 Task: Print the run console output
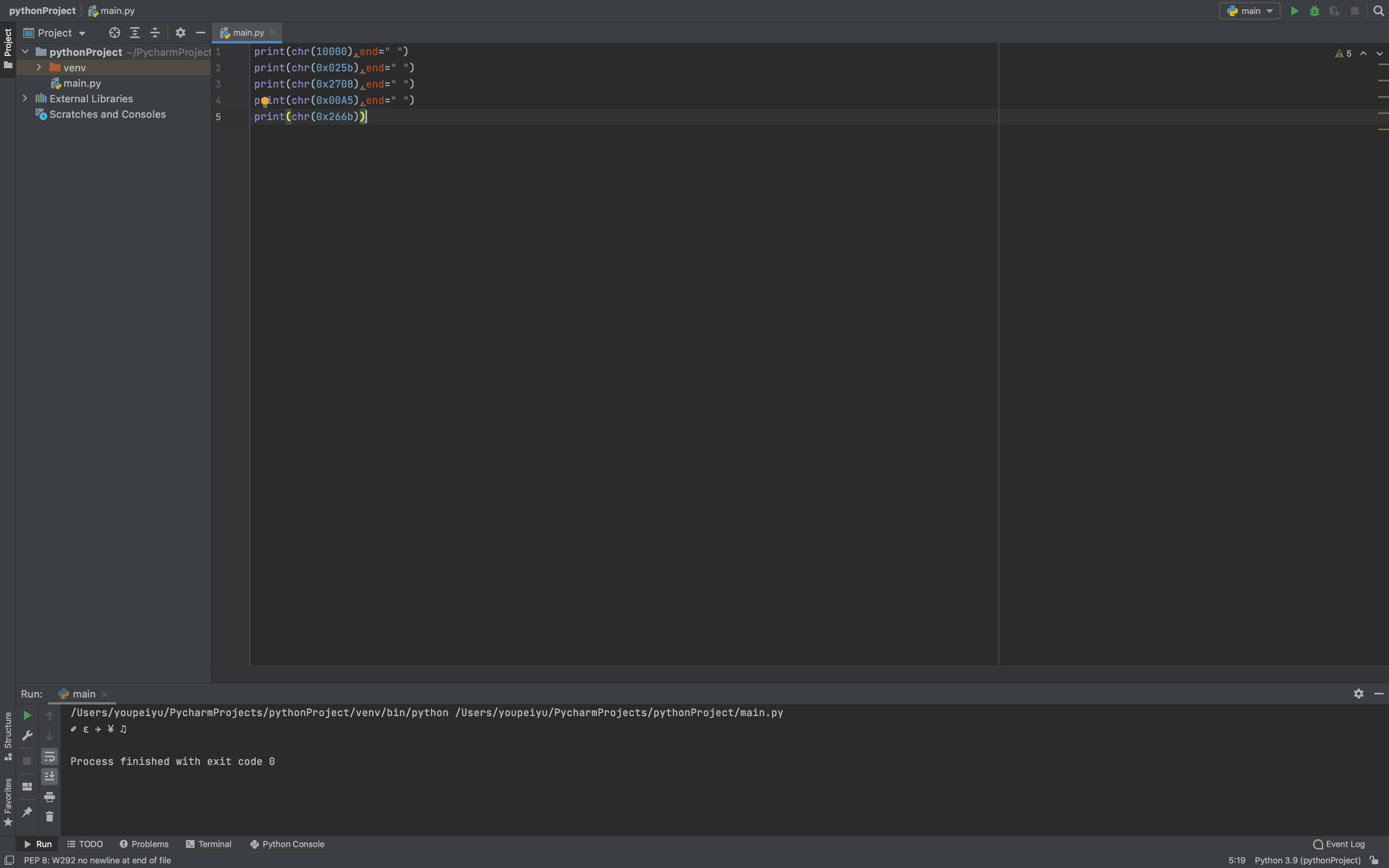[x=49, y=797]
